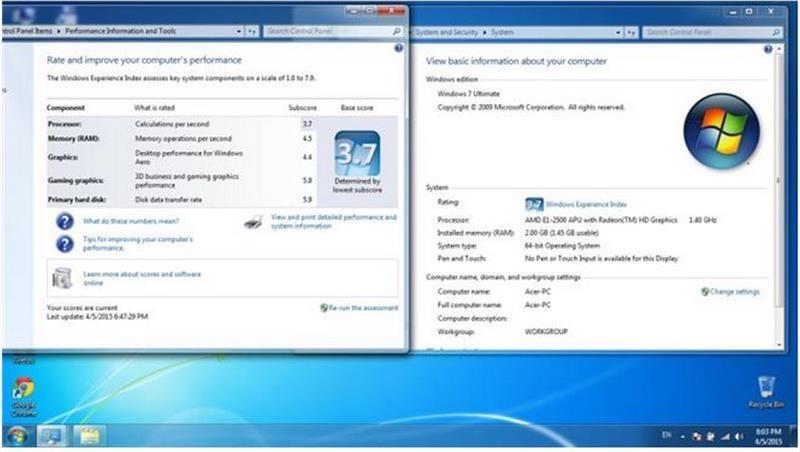This screenshot has width=800, height=452.
Task: Open Windows Explorer from the taskbar
Action: (89, 436)
